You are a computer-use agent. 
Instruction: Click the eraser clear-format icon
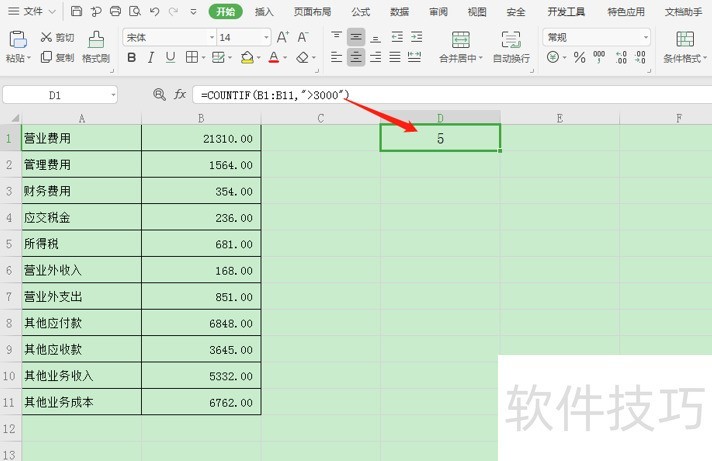click(x=302, y=57)
